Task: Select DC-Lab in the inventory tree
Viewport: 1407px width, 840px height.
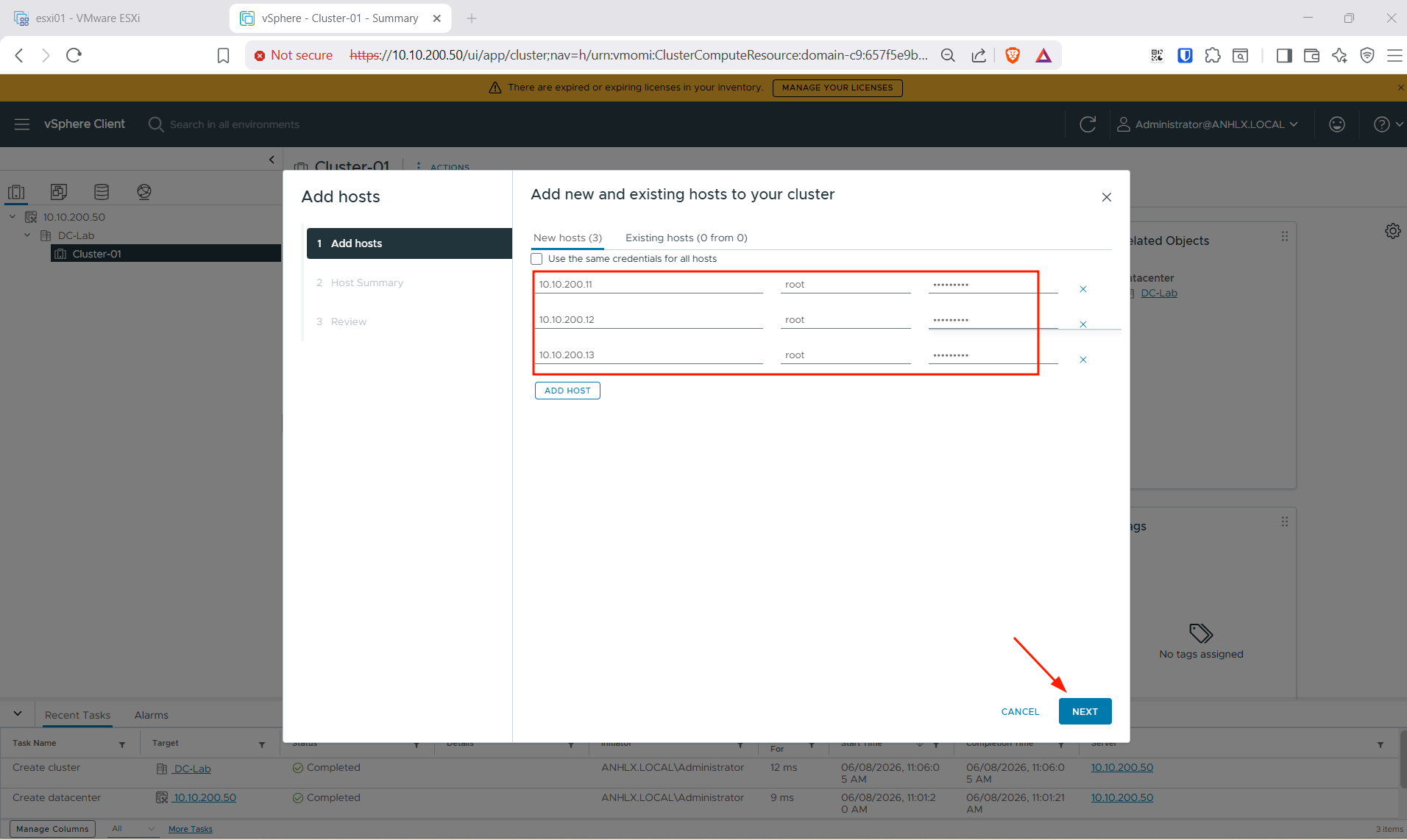Action: (76, 235)
